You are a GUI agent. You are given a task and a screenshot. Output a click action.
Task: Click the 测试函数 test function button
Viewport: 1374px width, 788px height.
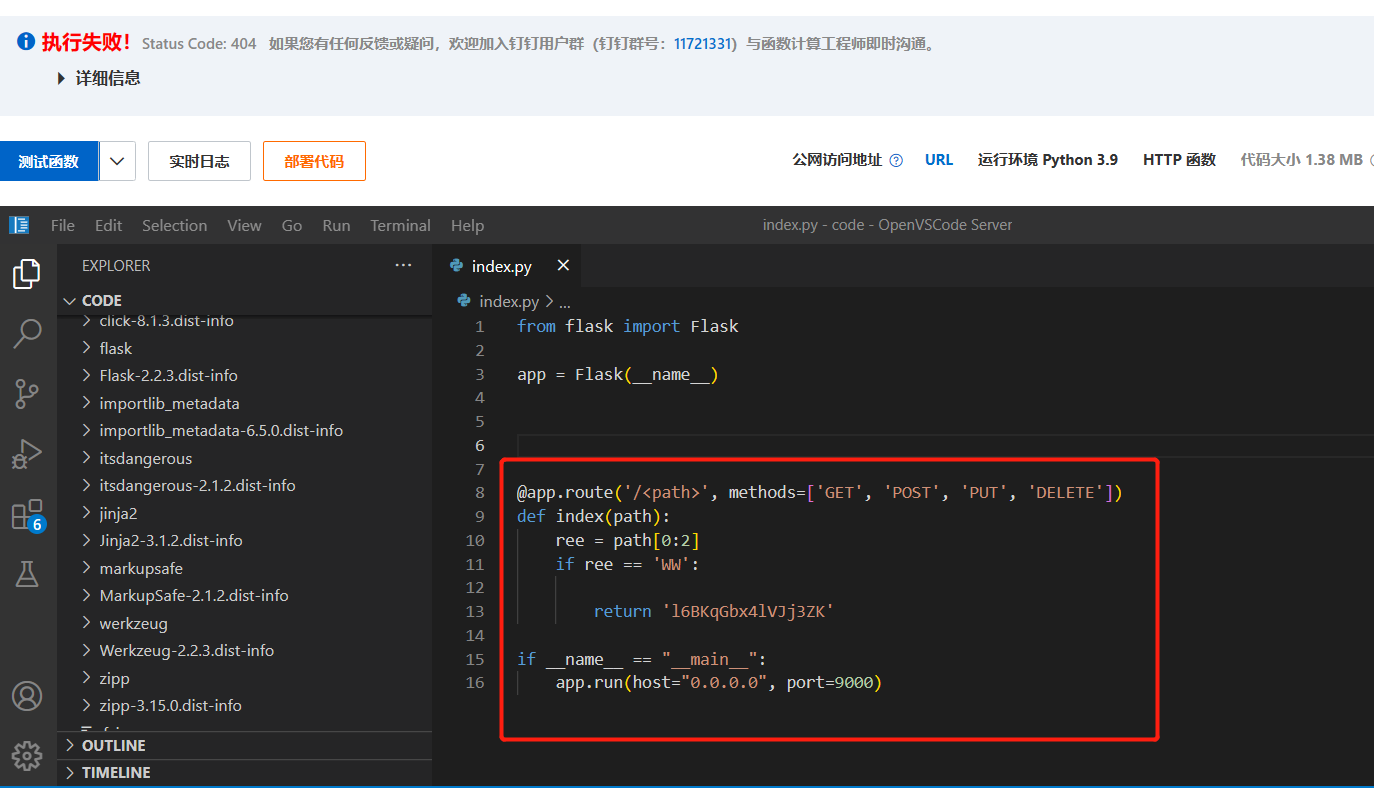[49, 161]
